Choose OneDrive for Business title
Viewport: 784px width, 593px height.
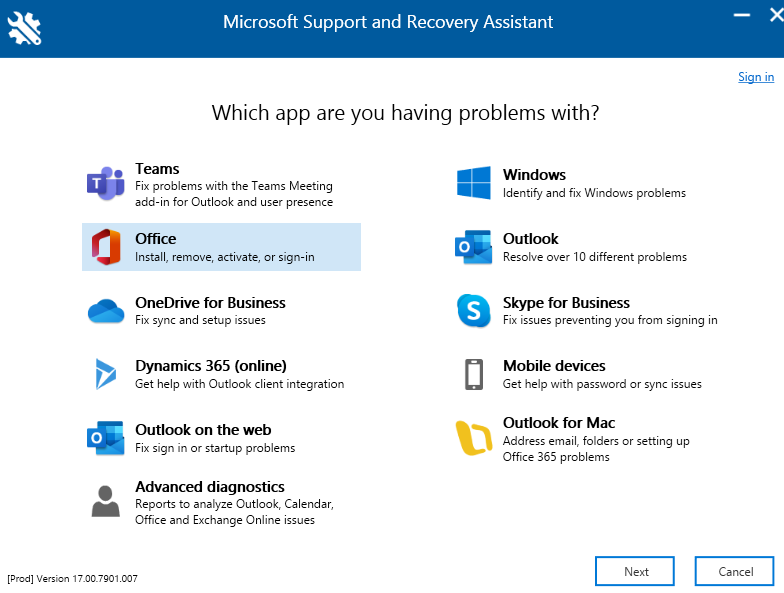tap(210, 303)
